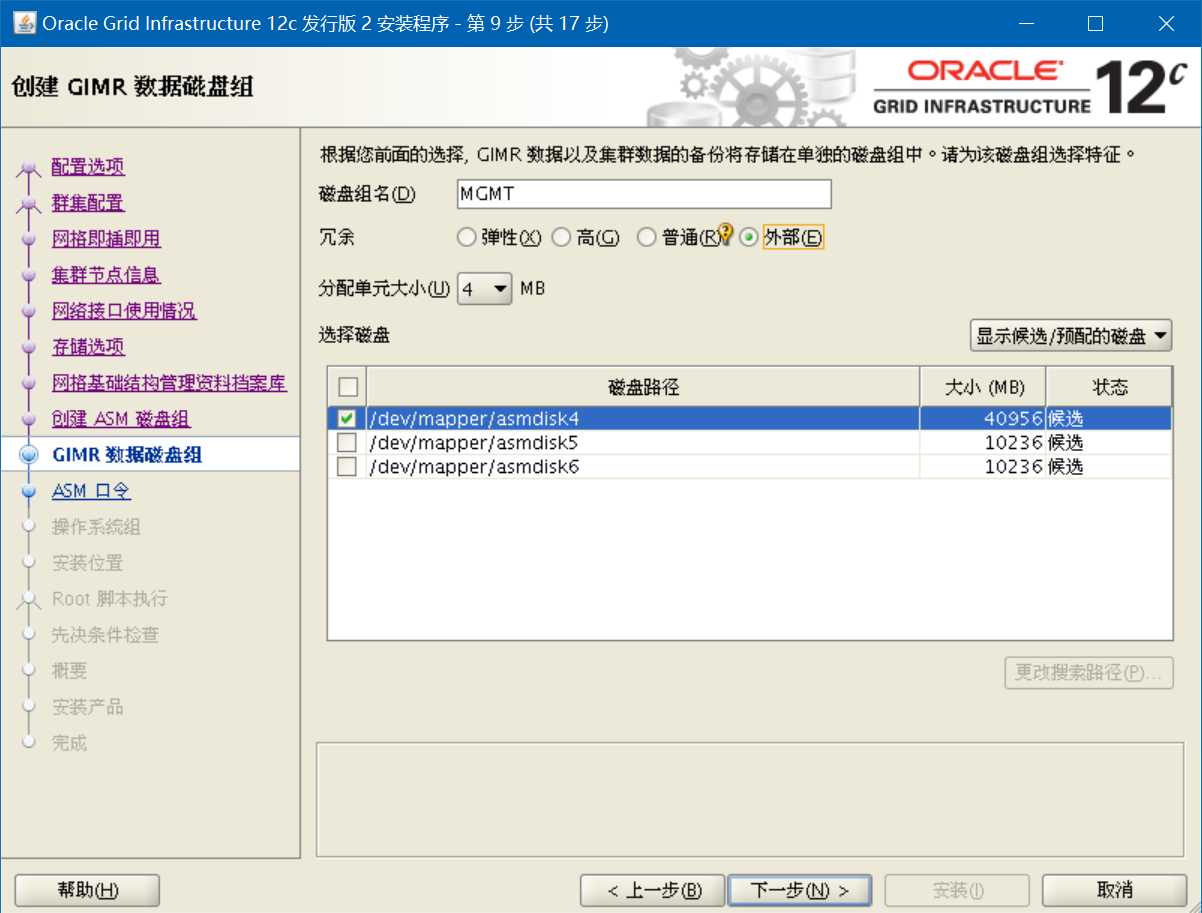The width and height of the screenshot is (1202, 913).
Task: Go to the 集群节点信息 step
Action: [106, 275]
